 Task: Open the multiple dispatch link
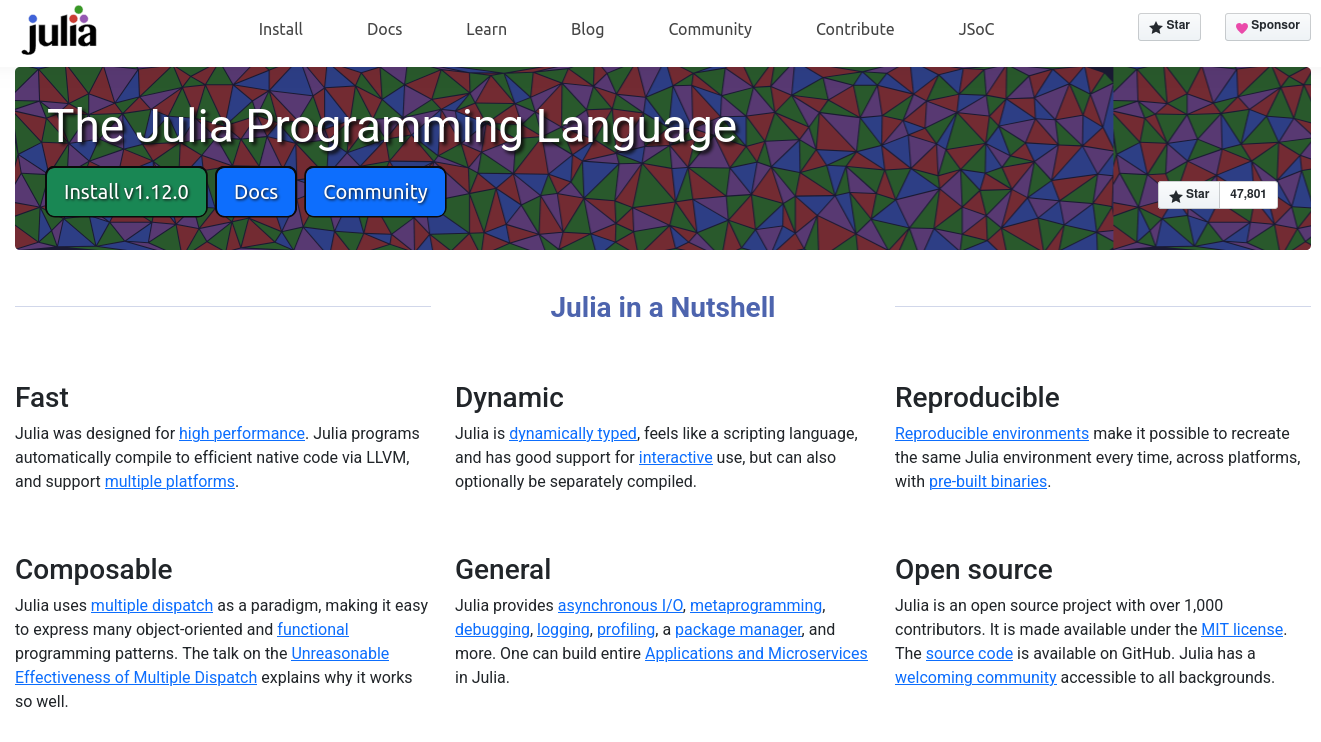[x=152, y=606]
